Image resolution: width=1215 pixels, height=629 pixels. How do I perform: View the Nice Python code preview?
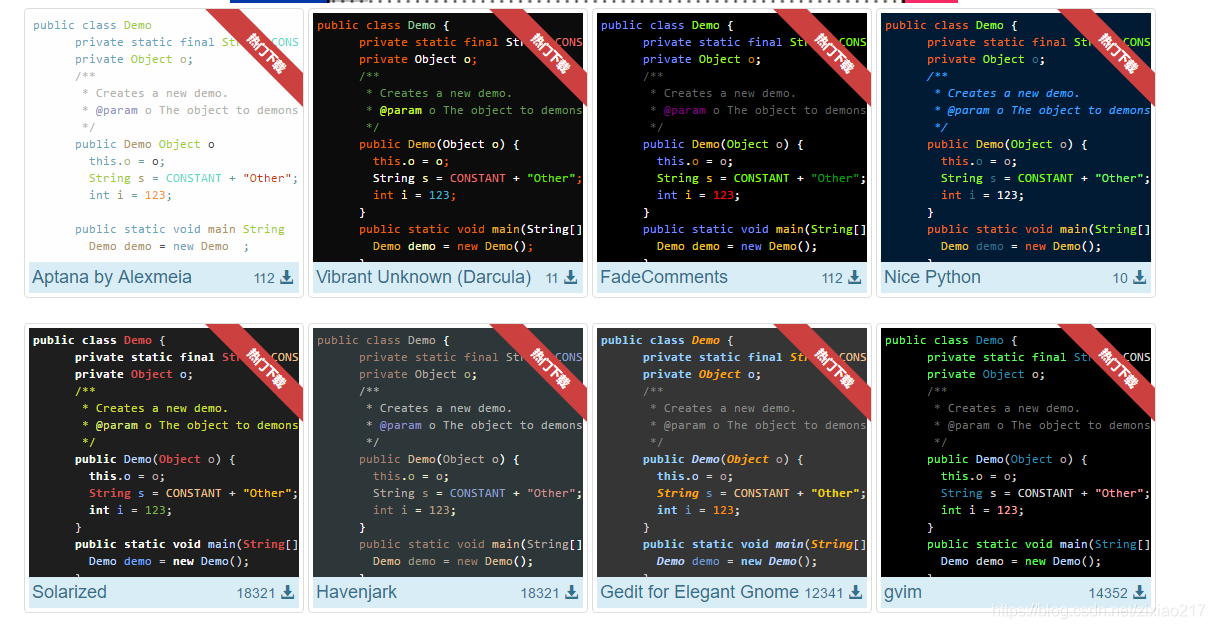[1016, 138]
